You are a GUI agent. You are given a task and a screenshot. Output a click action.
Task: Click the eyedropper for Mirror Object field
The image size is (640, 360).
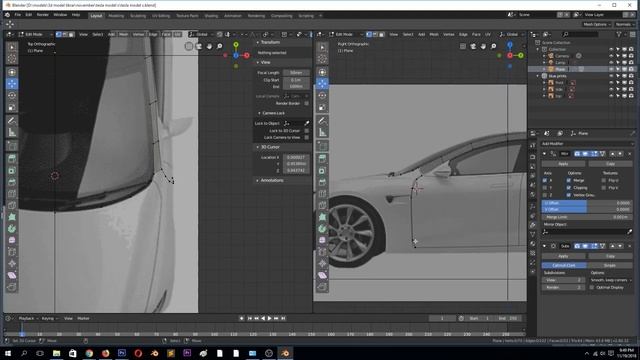pyautogui.click(x=629, y=232)
